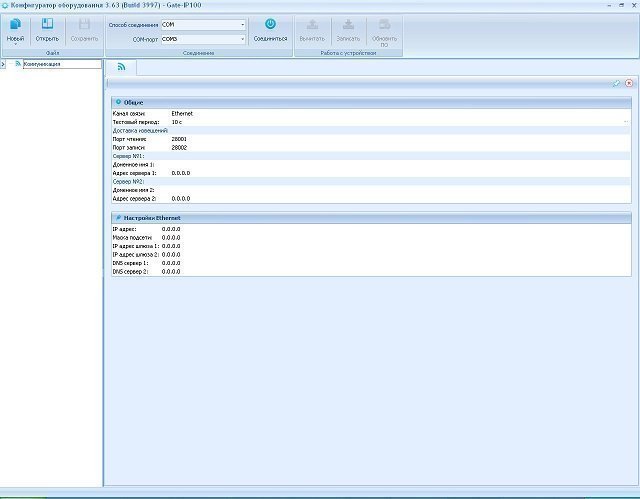The height and width of the screenshot is (499, 640).
Task: Click the Сервер №2 subheader
Action: [x=128, y=182]
